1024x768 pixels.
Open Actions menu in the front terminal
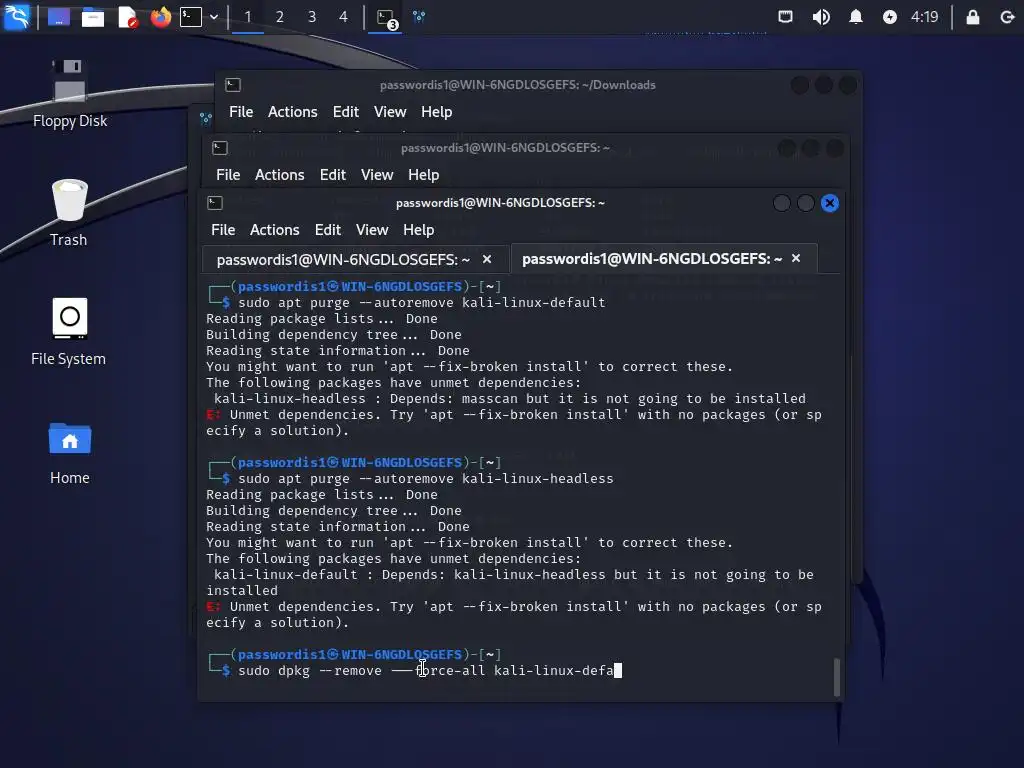tap(274, 230)
